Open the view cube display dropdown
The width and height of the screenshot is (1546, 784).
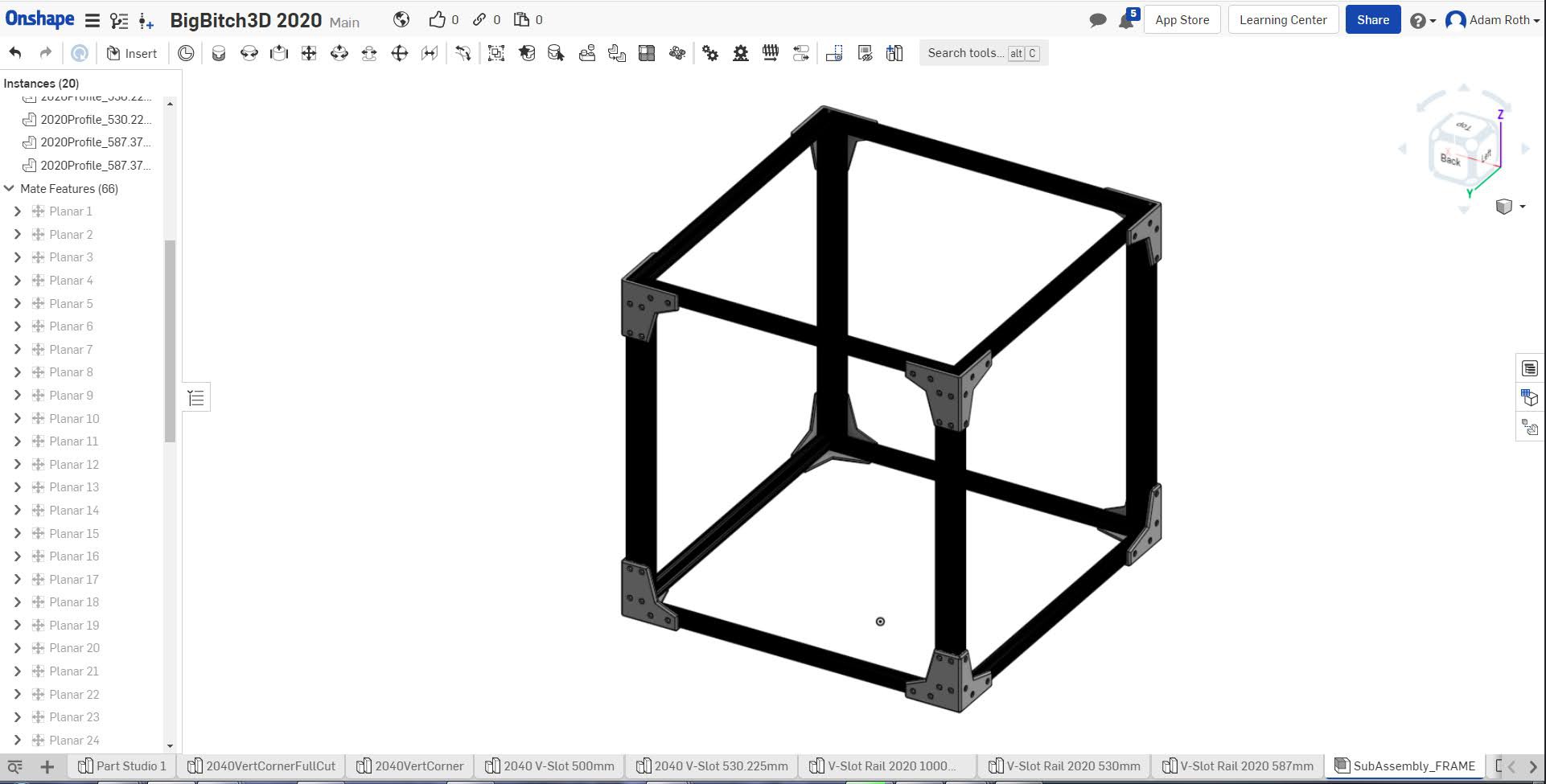coord(1511,207)
